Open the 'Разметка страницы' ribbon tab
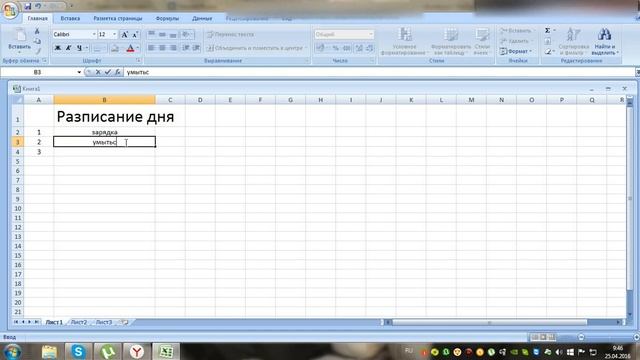 pos(118,18)
